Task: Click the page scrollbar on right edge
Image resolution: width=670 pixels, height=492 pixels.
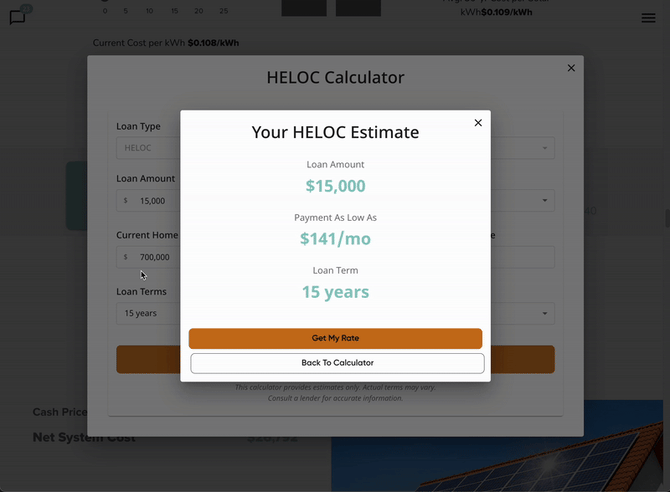Action: pyautogui.click(x=666, y=218)
